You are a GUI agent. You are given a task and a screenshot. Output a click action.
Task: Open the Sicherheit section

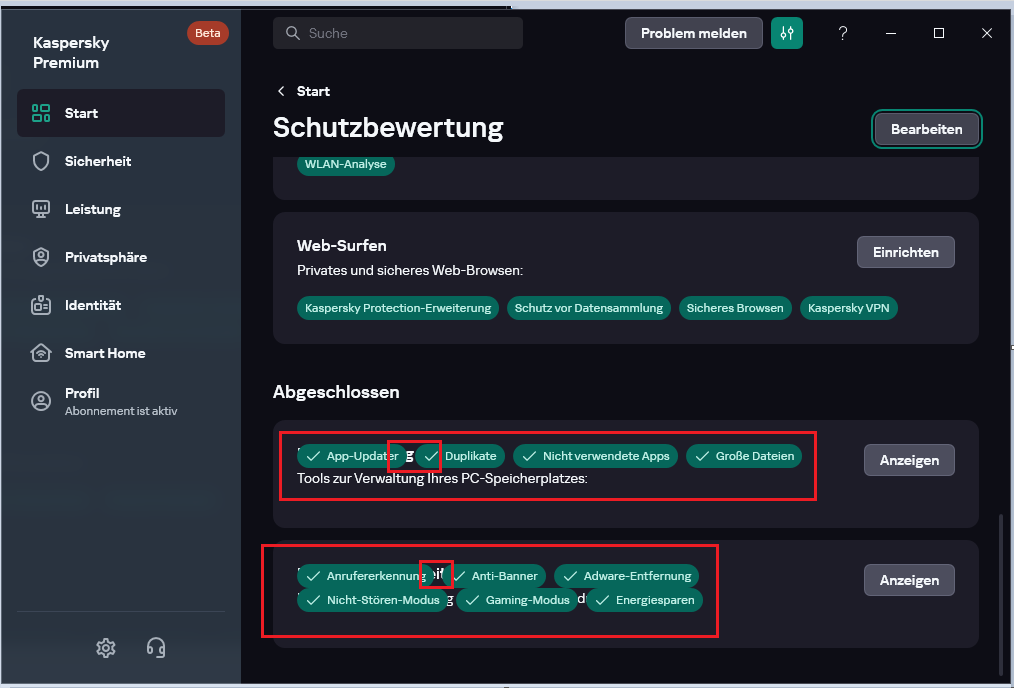click(121, 161)
